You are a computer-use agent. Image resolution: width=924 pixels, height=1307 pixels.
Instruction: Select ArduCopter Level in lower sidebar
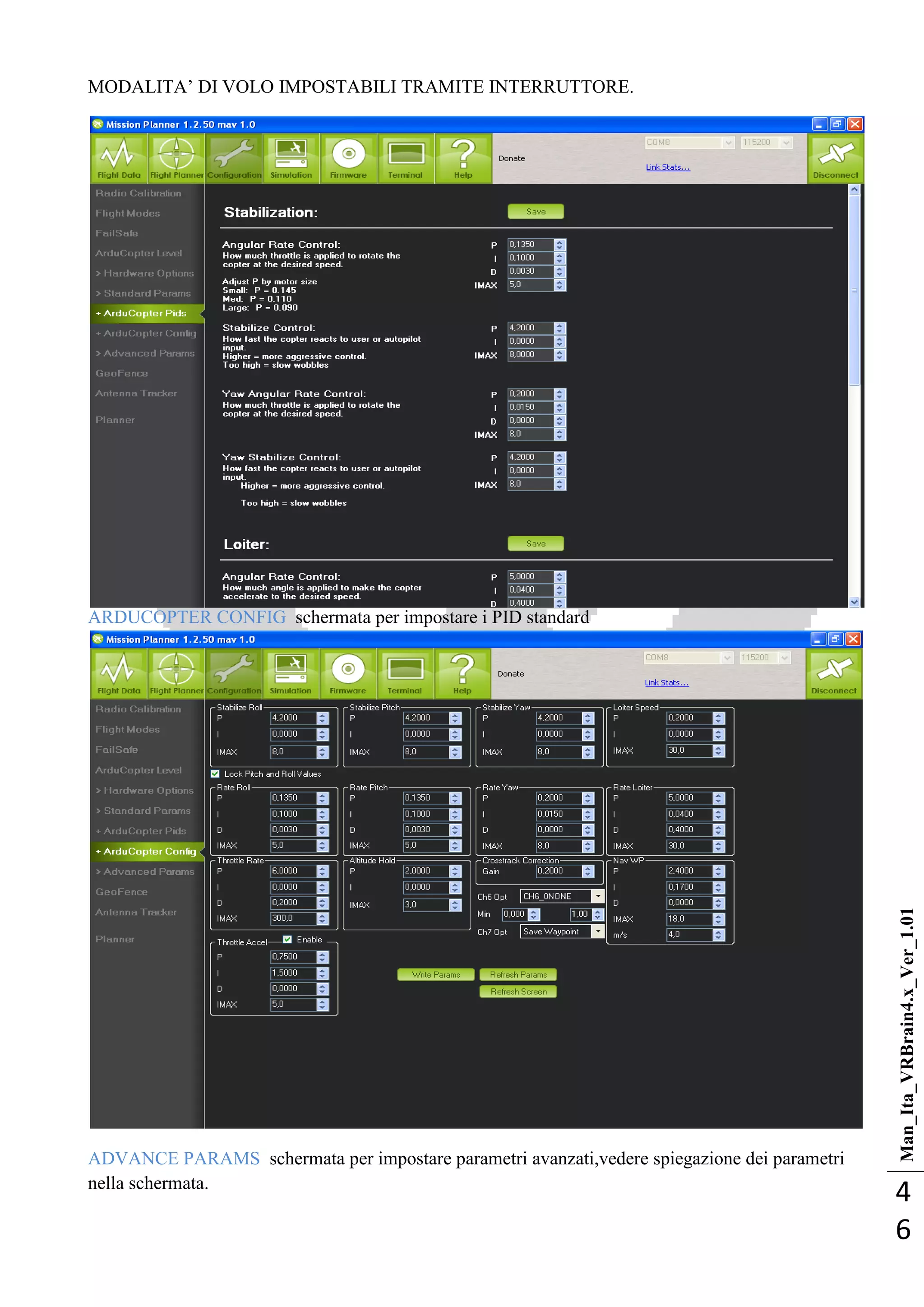[x=139, y=769]
